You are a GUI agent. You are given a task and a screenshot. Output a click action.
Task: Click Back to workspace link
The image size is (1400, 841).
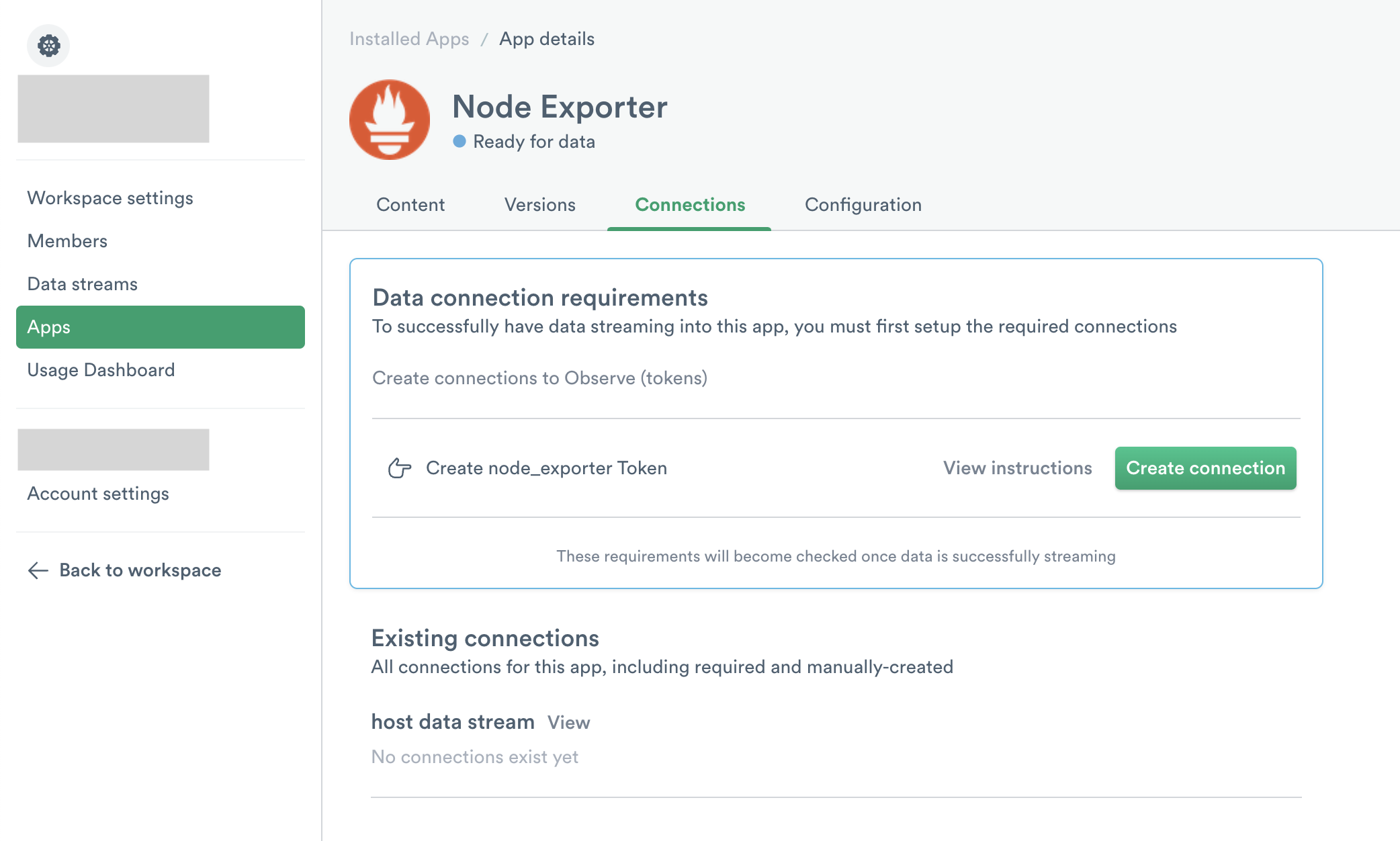140,570
